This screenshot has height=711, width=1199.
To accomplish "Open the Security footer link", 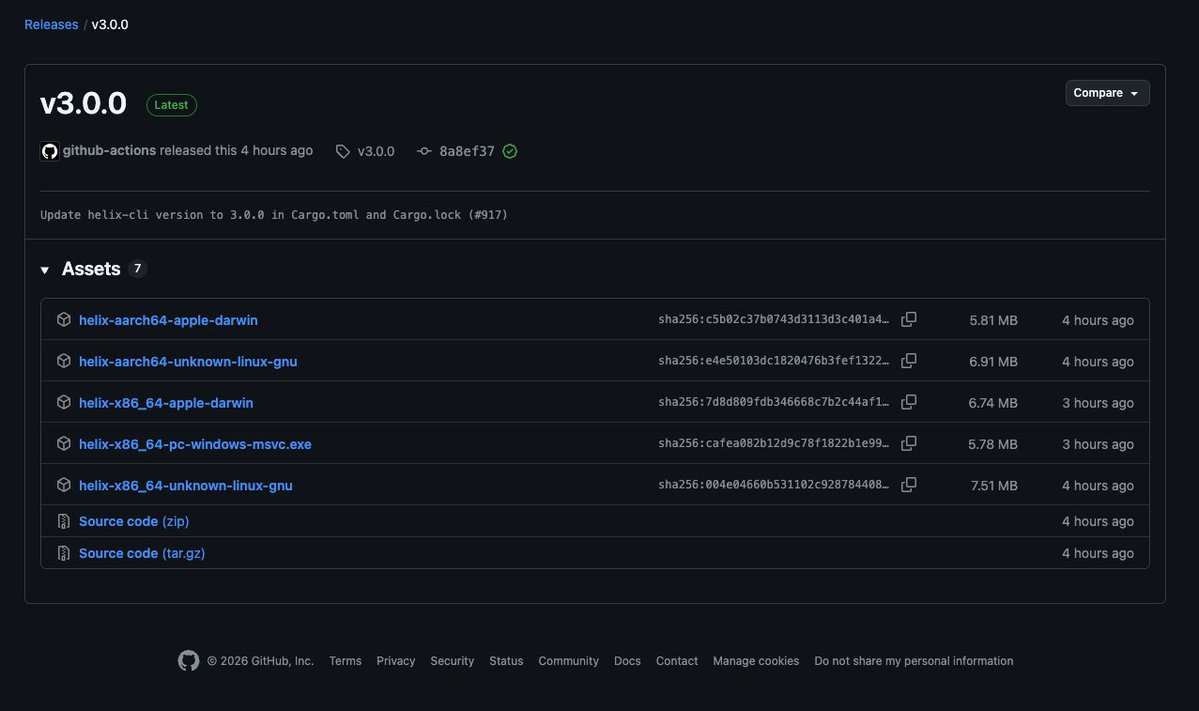I will (x=452, y=661).
